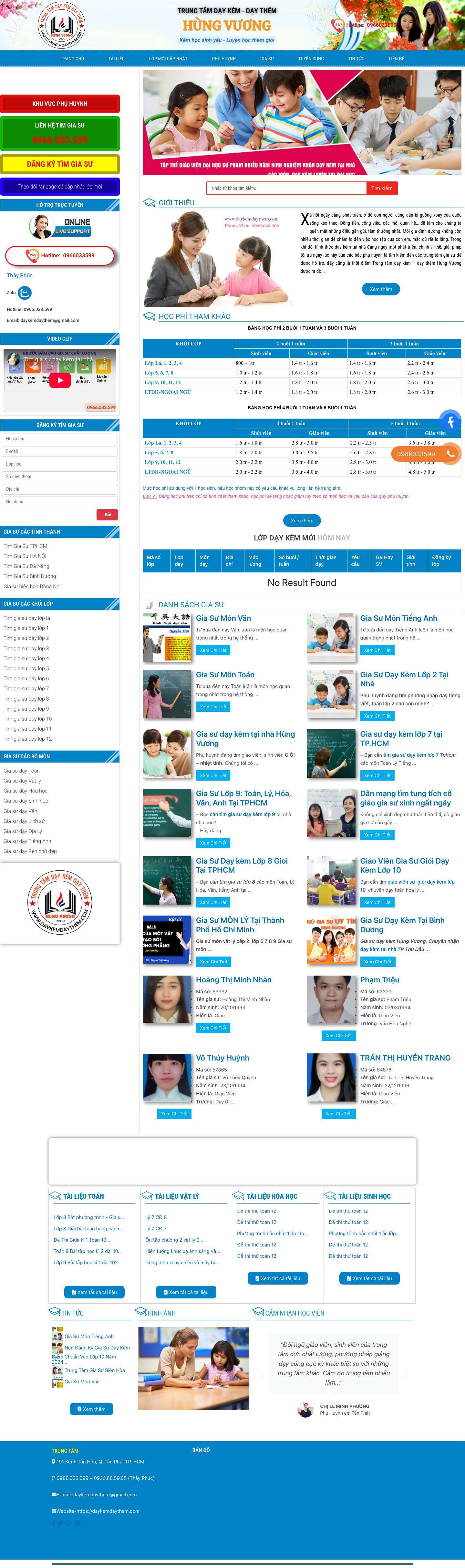Open the Tìm Gia Sư Đà Nẵng link
Viewport: 465px width, 1568px height.
coord(26,566)
